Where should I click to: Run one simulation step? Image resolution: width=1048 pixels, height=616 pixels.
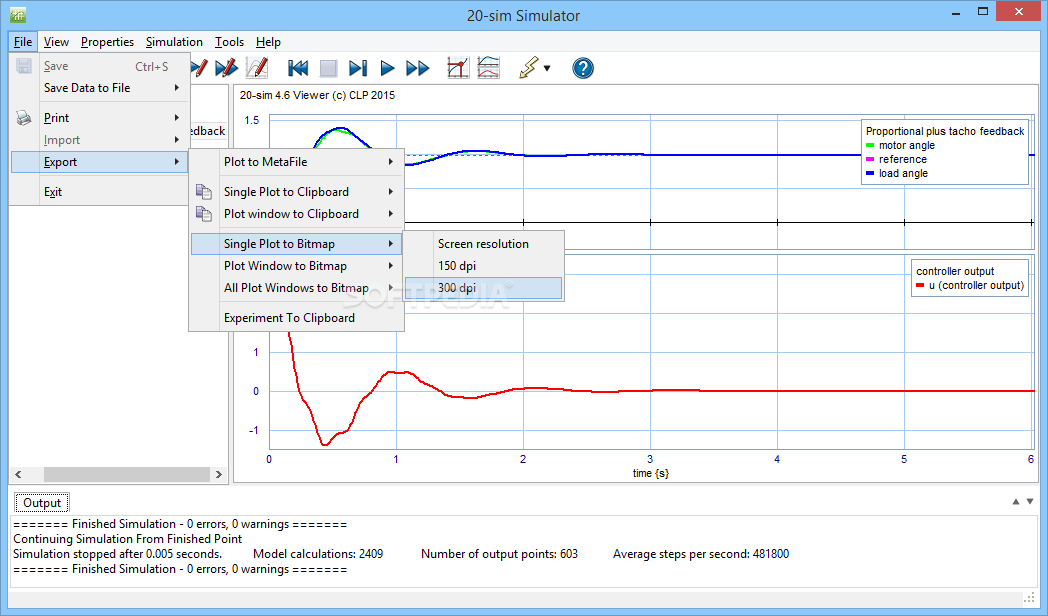[x=358, y=67]
